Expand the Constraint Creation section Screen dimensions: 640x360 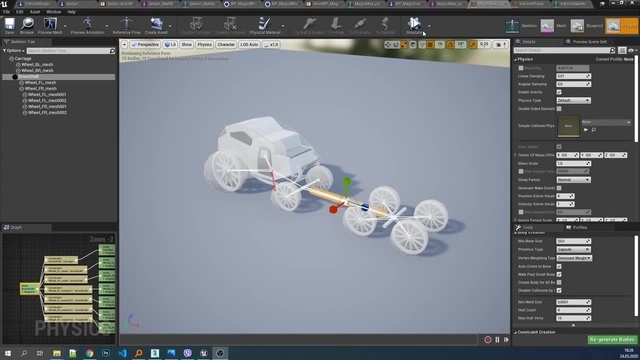coord(516,333)
